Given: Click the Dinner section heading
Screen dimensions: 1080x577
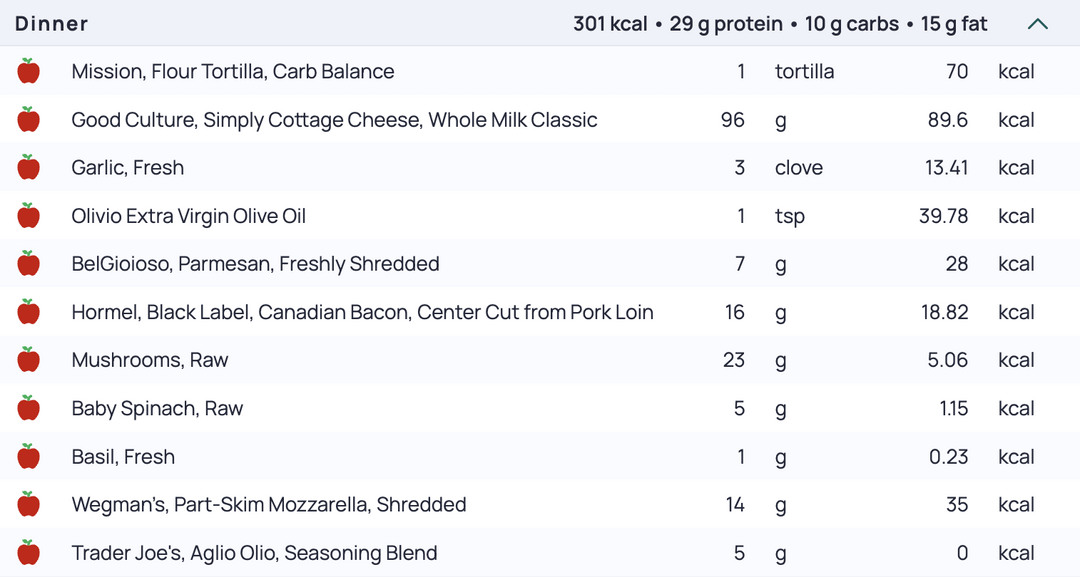Looking at the screenshot, I should point(52,24).
